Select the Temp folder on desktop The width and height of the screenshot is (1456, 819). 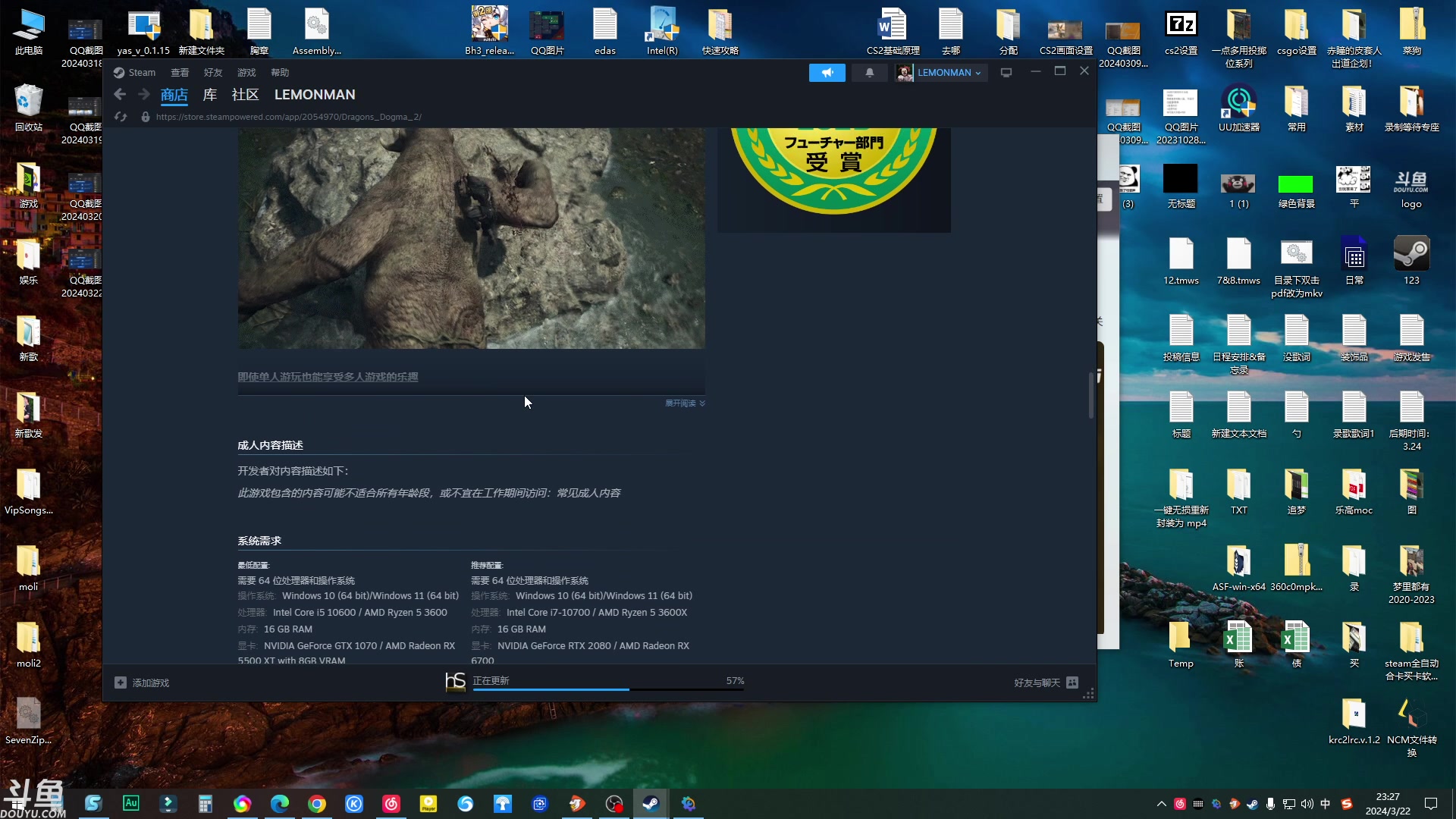[1181, 645]
